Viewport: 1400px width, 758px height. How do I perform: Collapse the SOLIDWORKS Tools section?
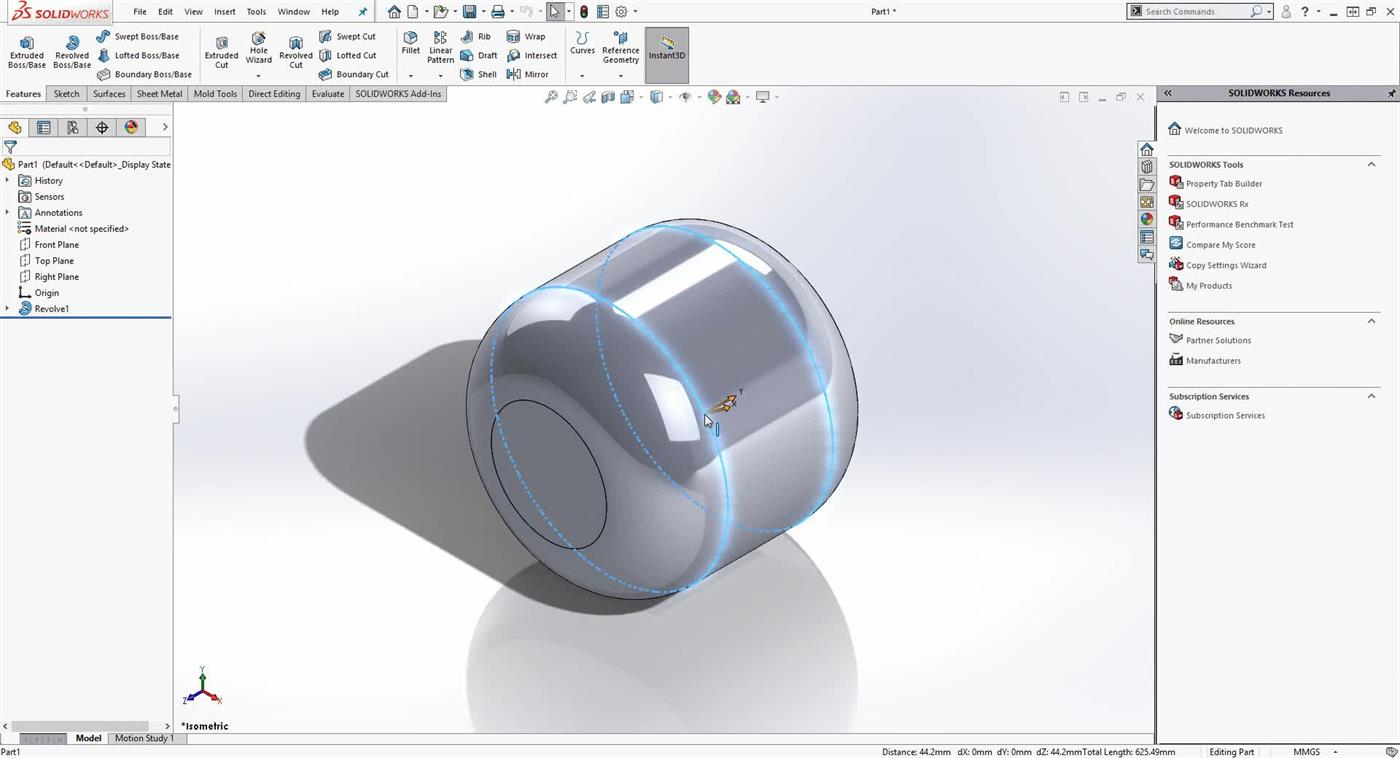(x=1371, y=164)
